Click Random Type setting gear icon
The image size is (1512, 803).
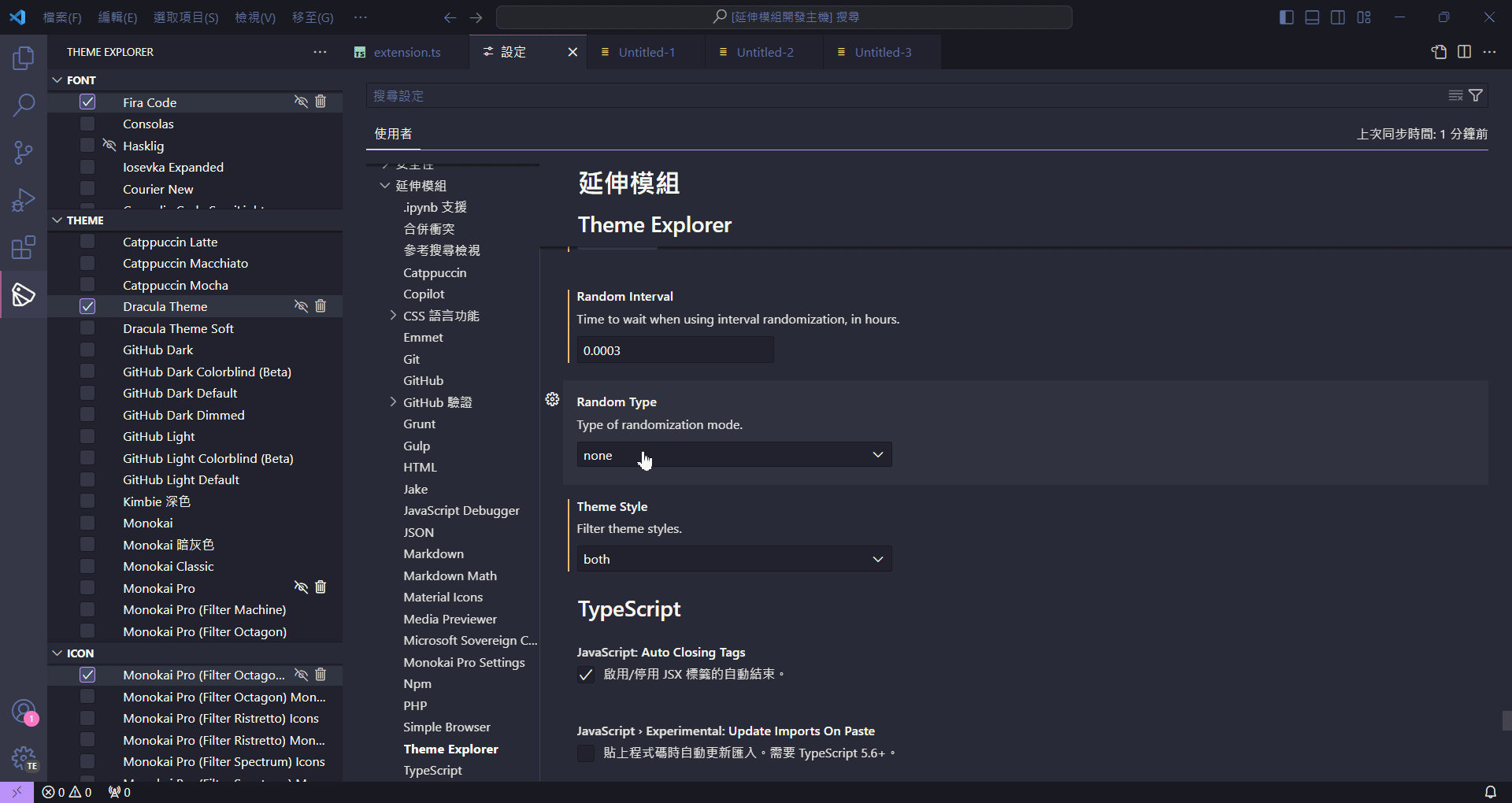552,400
